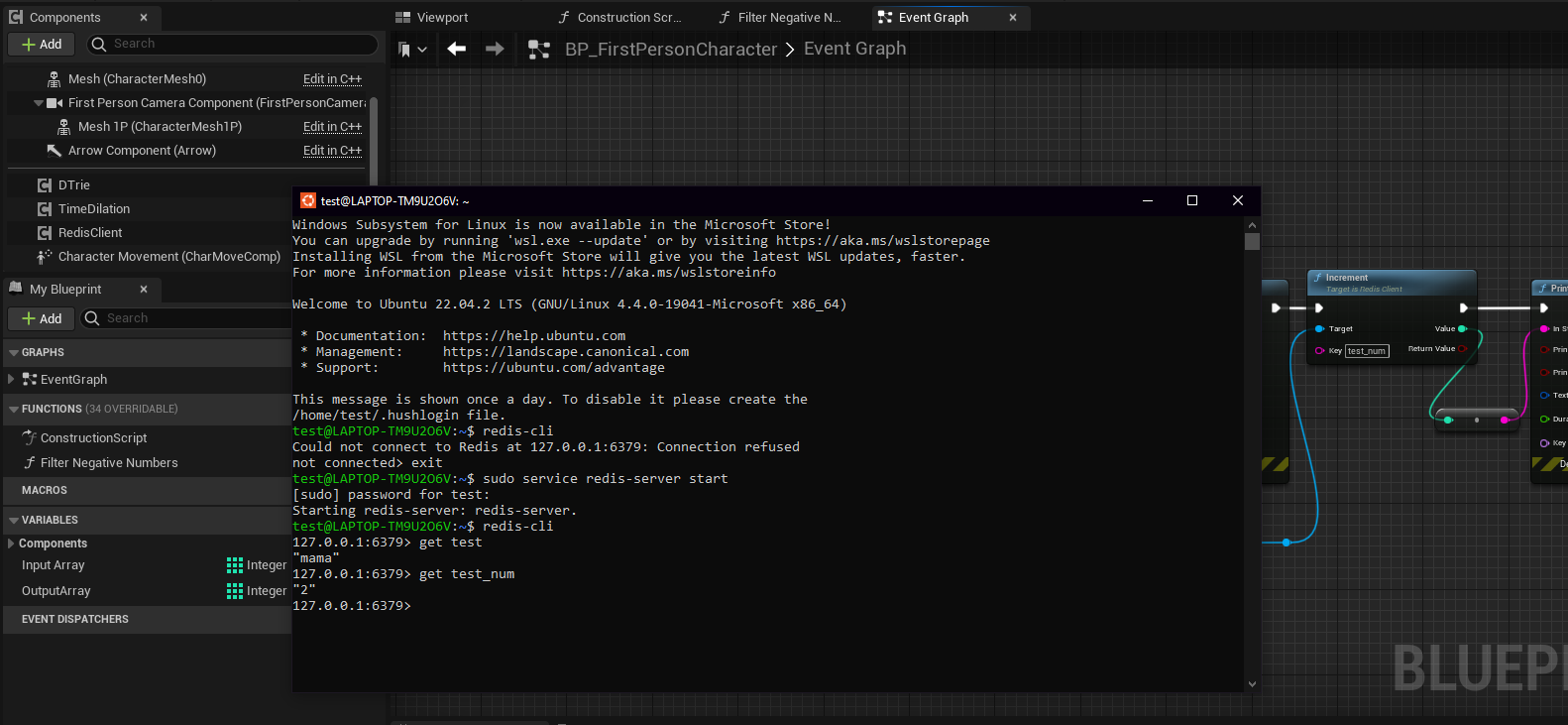Select the RedisClient component
Viewport: 1568px width, 725px height.
90,233
